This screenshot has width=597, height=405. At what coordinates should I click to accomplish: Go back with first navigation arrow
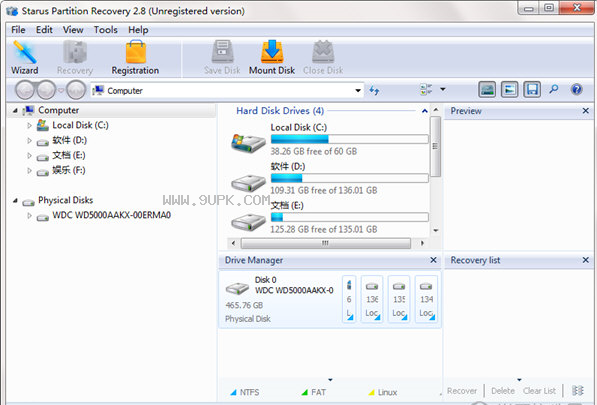(x=25, y=90)
